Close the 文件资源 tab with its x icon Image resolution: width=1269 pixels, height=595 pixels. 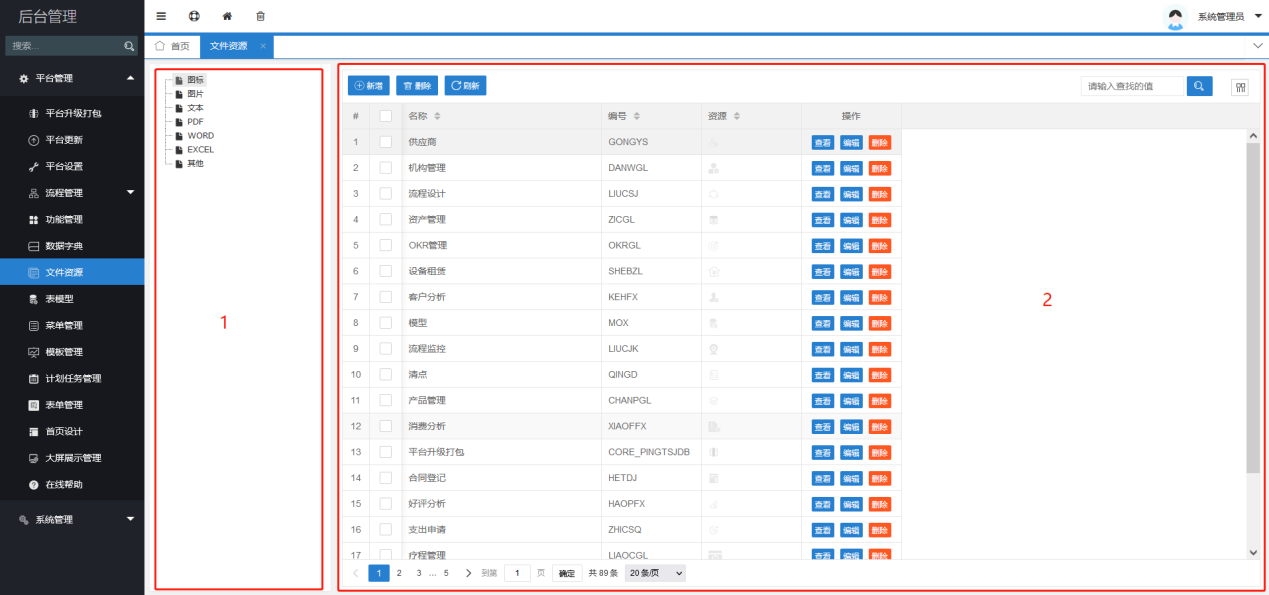coord(263,46)
